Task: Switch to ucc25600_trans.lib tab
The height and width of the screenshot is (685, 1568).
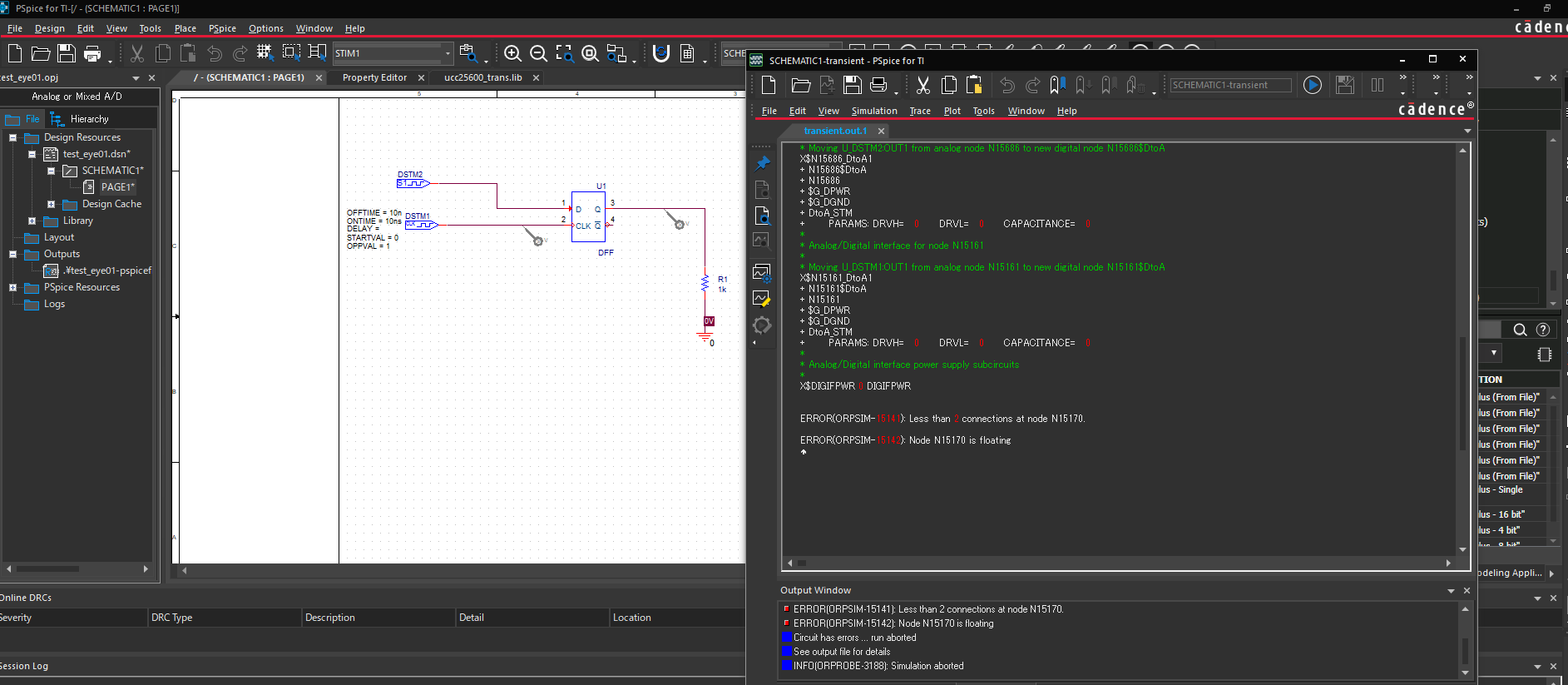Action: (483, 77)
